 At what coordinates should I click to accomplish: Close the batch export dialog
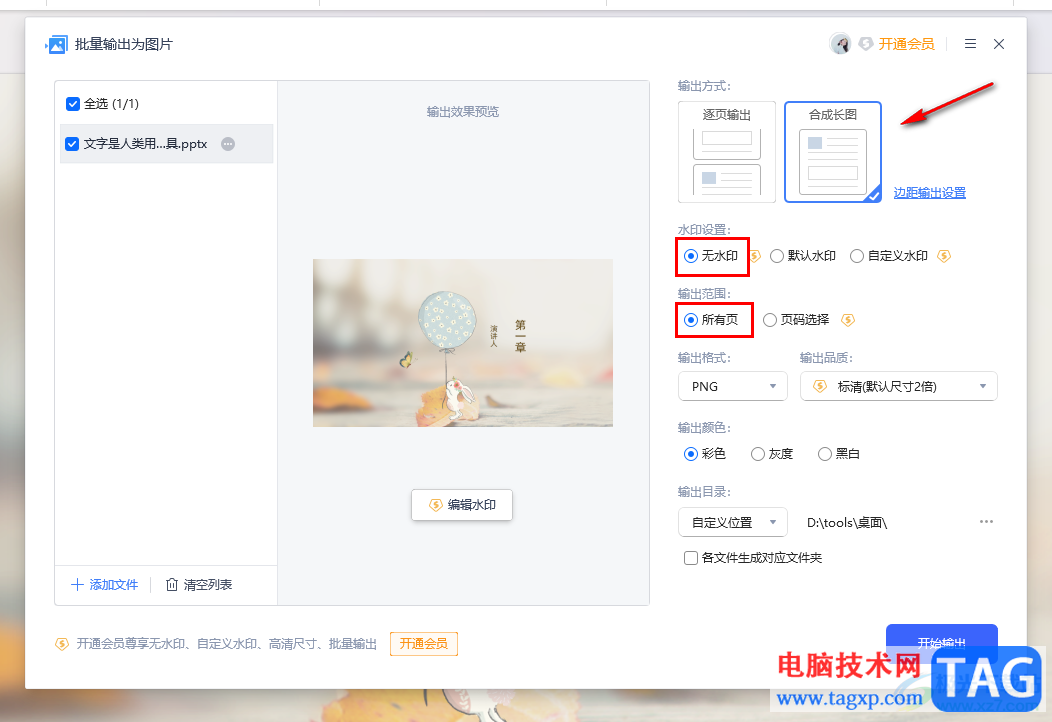(999, 44)
